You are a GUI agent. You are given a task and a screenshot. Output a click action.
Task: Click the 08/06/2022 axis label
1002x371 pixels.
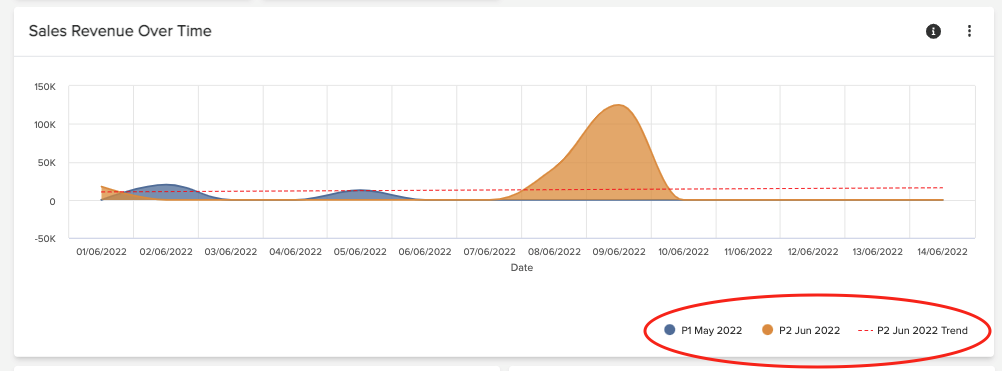(x=554, y=252)
